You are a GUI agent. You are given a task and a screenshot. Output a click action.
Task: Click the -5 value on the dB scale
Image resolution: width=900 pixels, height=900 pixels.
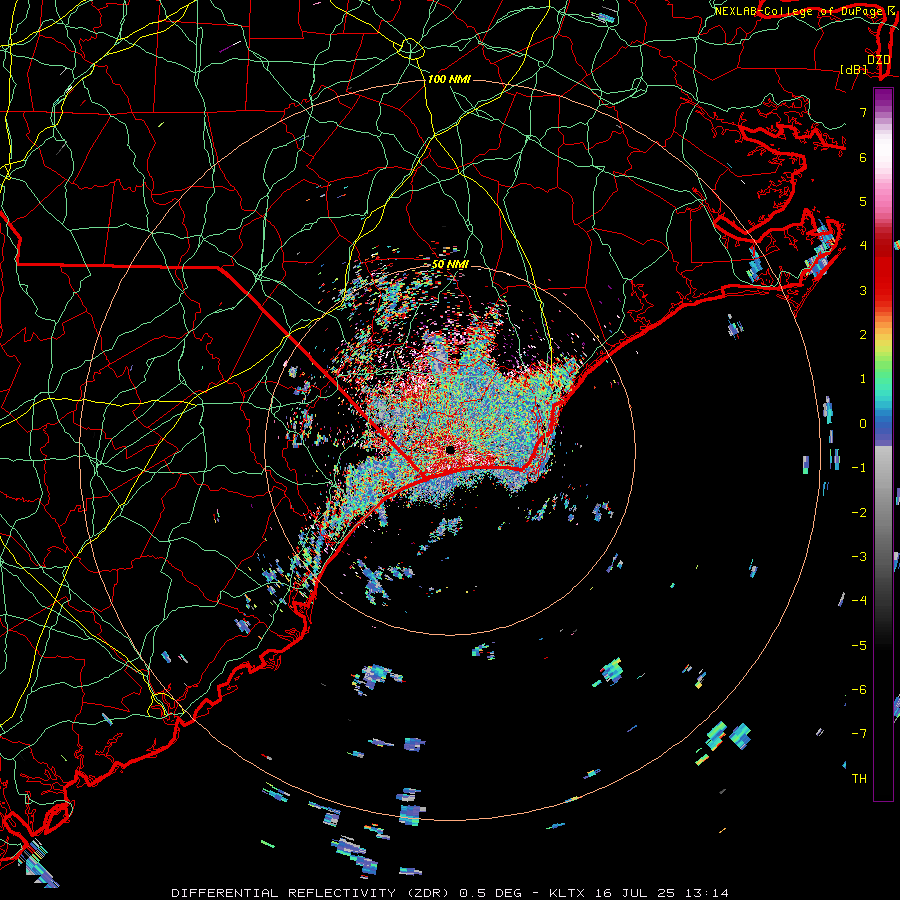click(859, 646)
